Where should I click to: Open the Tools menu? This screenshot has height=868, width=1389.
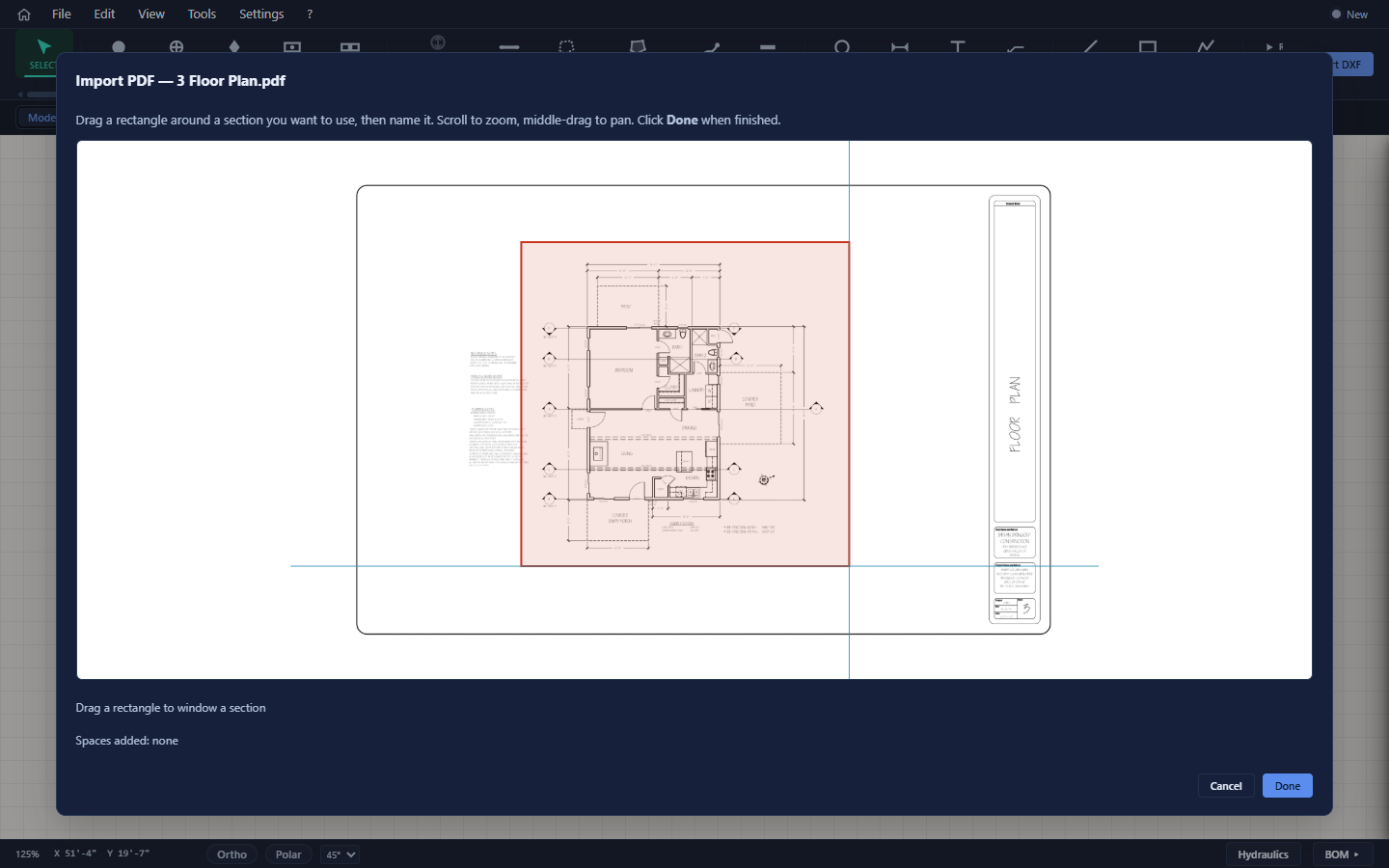tap(202, 14)
